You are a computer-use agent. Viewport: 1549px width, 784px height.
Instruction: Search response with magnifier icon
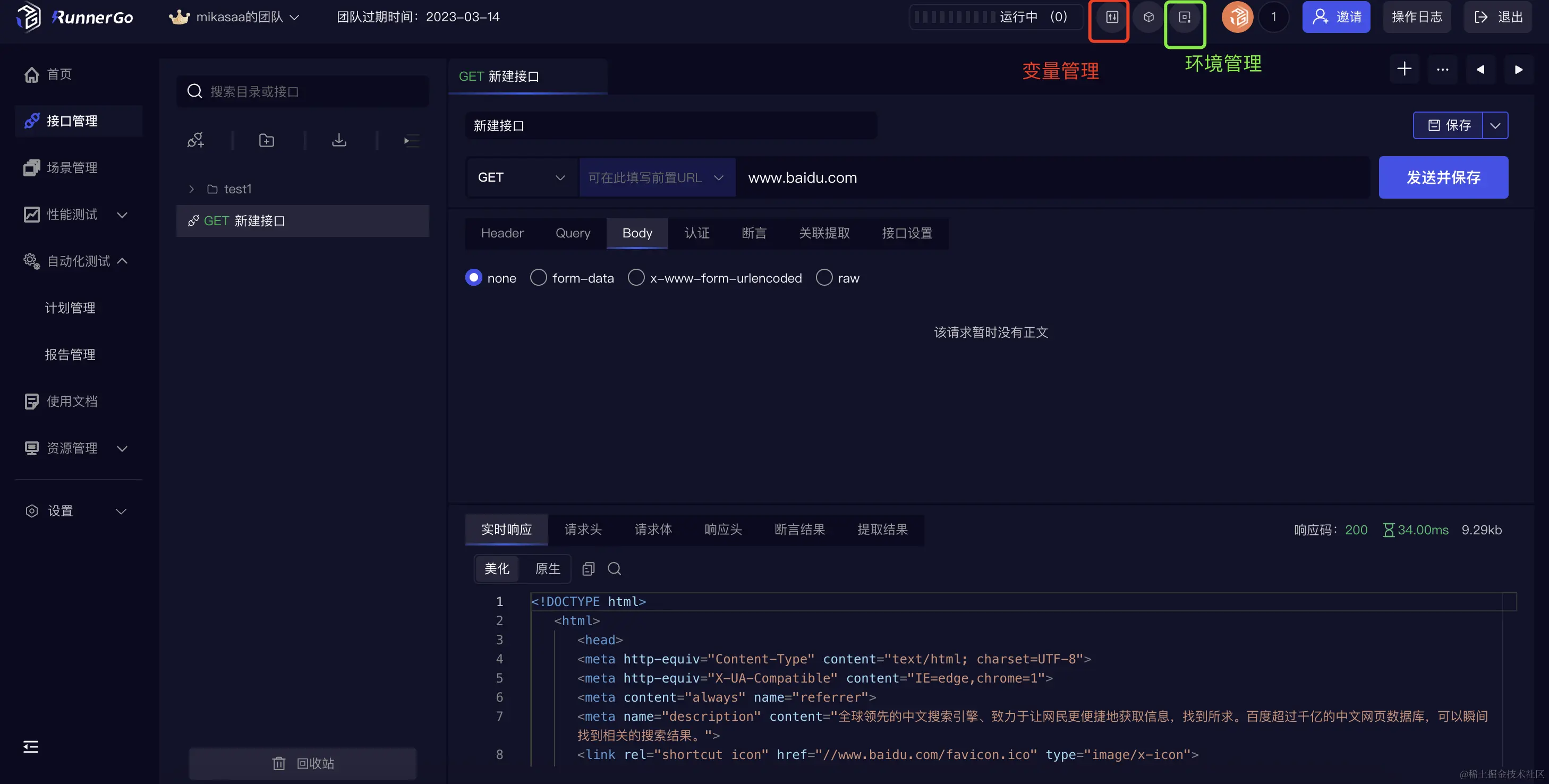[x=614, y=569]
